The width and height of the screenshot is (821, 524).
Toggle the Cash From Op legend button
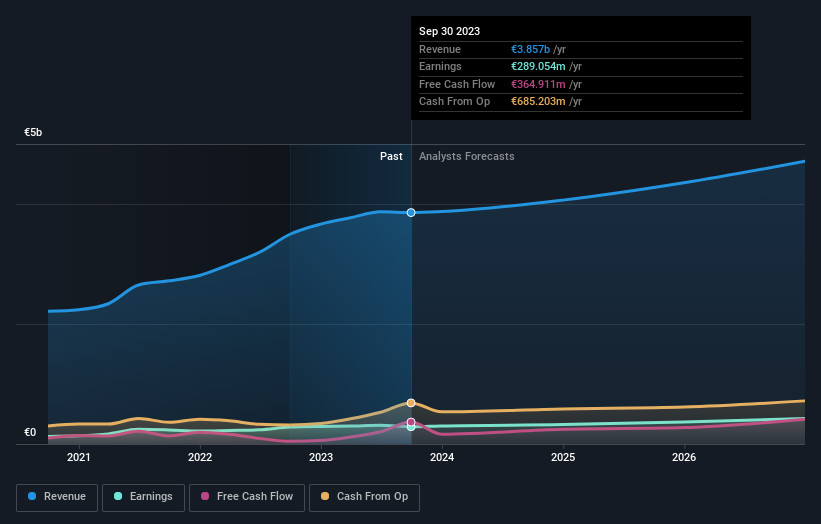click(x=364, y=497)
